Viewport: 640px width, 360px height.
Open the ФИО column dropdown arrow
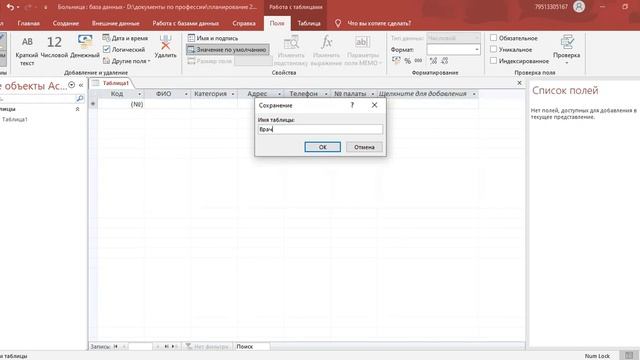(186, 94)
